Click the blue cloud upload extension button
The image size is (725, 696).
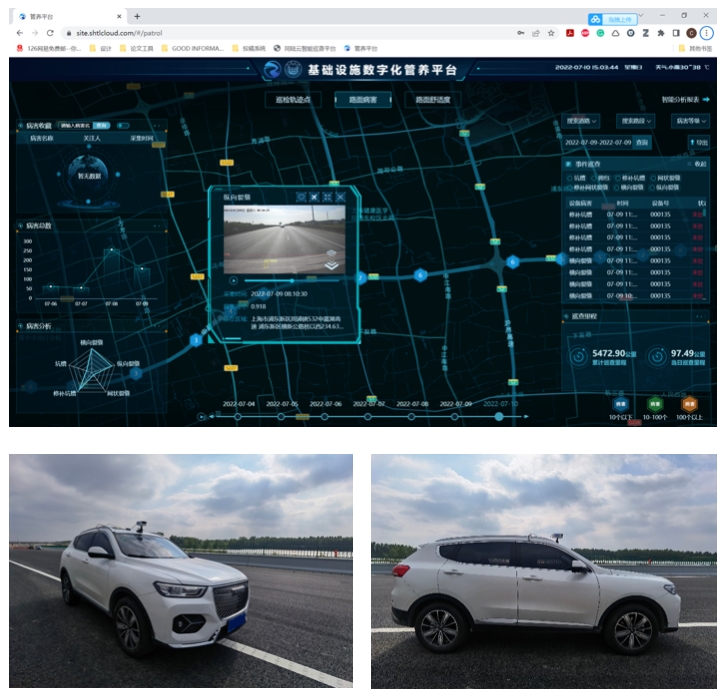point(613,19)
